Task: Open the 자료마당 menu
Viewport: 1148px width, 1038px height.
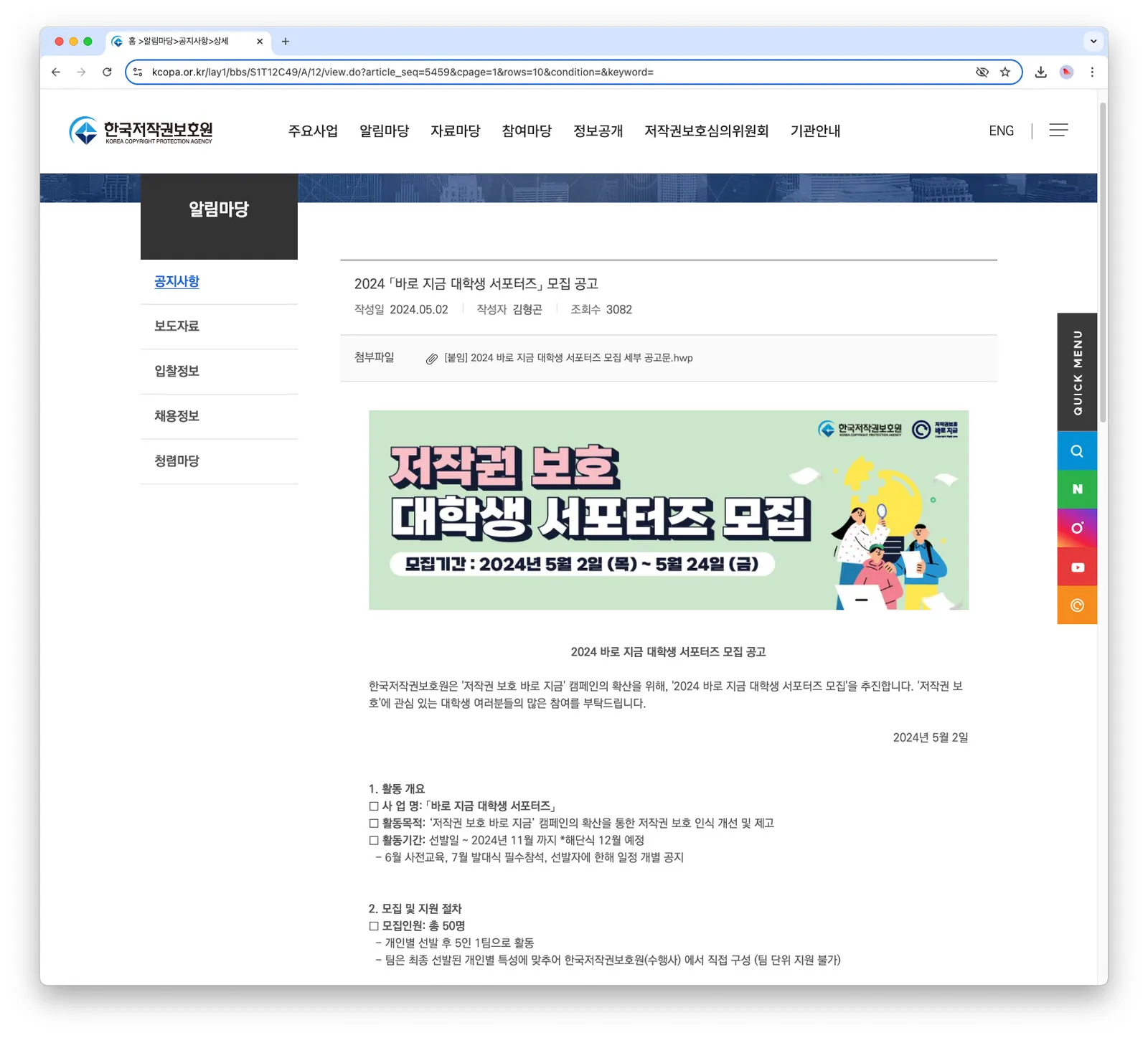Action: 456,131
